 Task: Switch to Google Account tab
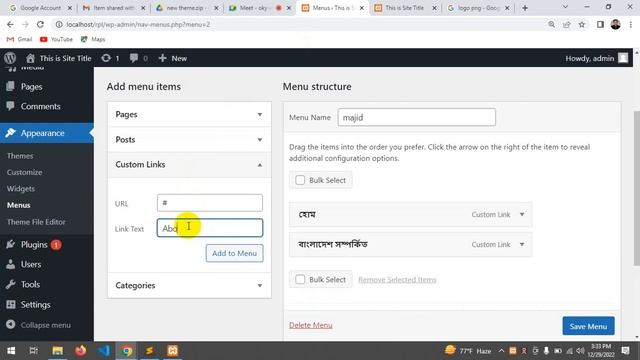tap(39, 8)
